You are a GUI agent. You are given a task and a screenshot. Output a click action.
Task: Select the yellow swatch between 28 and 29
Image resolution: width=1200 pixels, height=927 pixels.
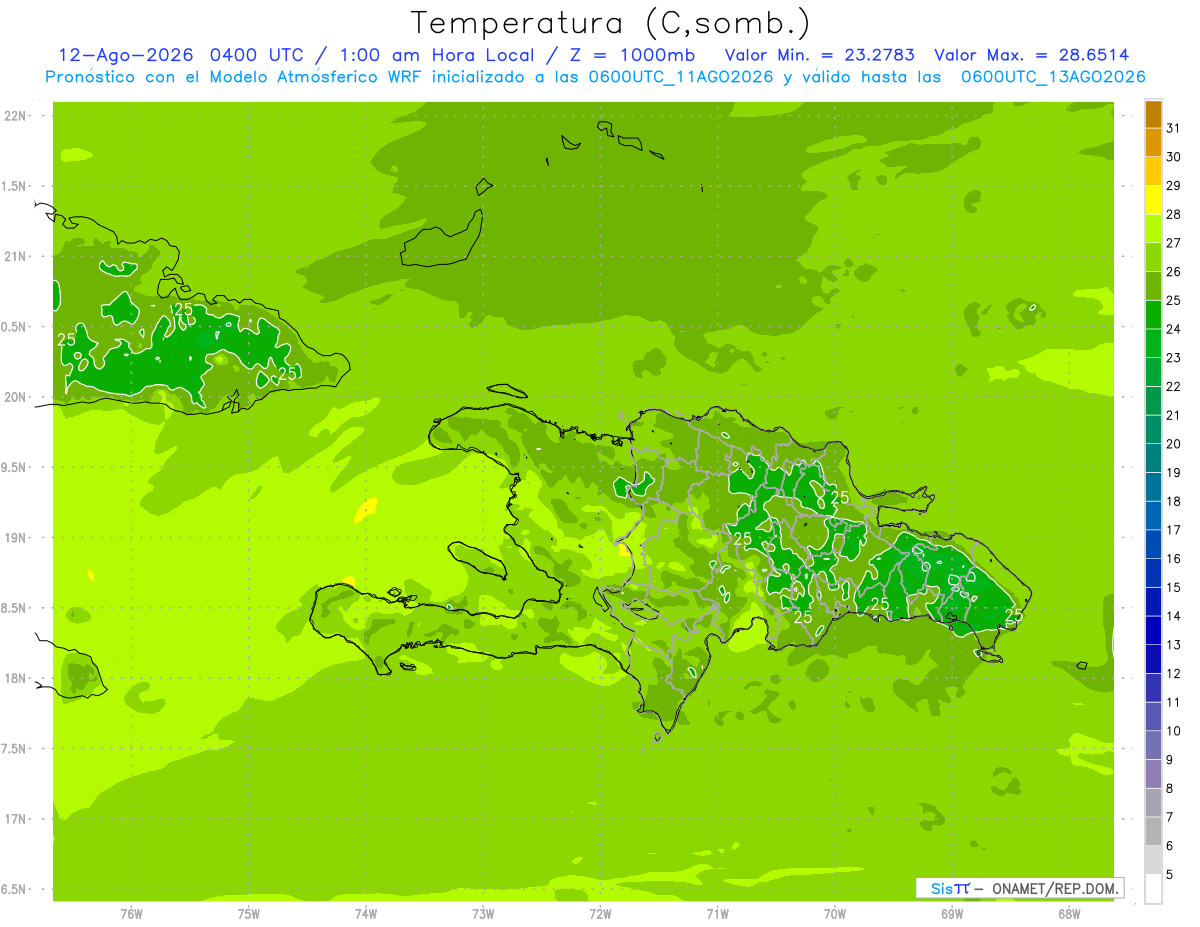pos(1153,200)
